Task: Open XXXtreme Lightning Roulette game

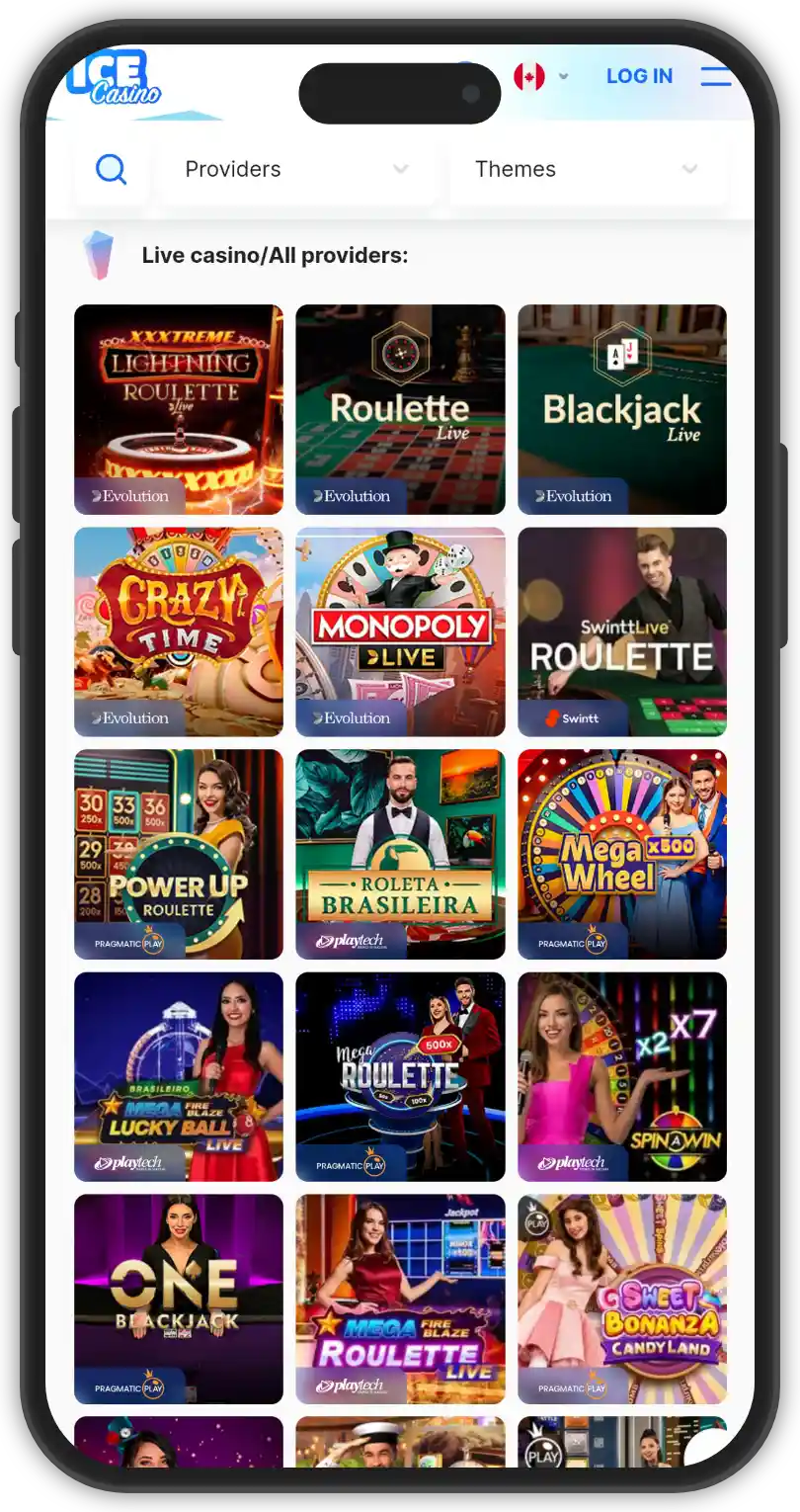Action: click(179, 409)
